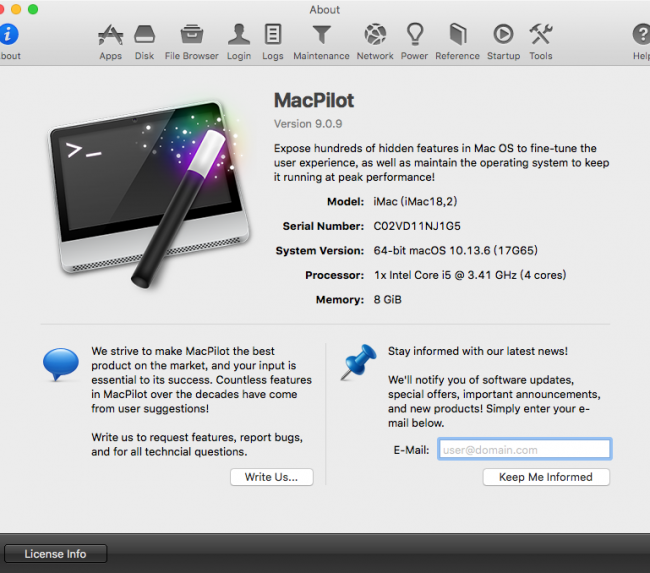Open the Apps section in the toolbar
Viewport: 650px width, 573px height.
[x=111, y=41]
